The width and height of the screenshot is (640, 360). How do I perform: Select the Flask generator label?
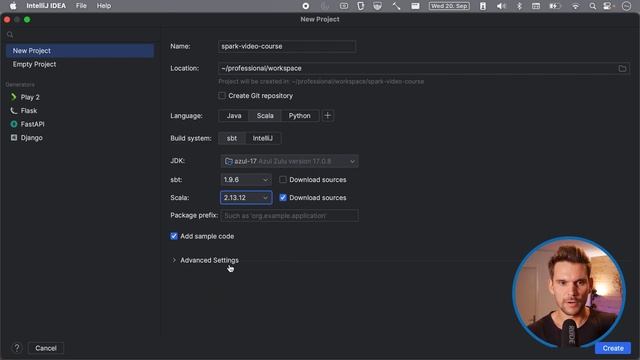pos(29,111)
